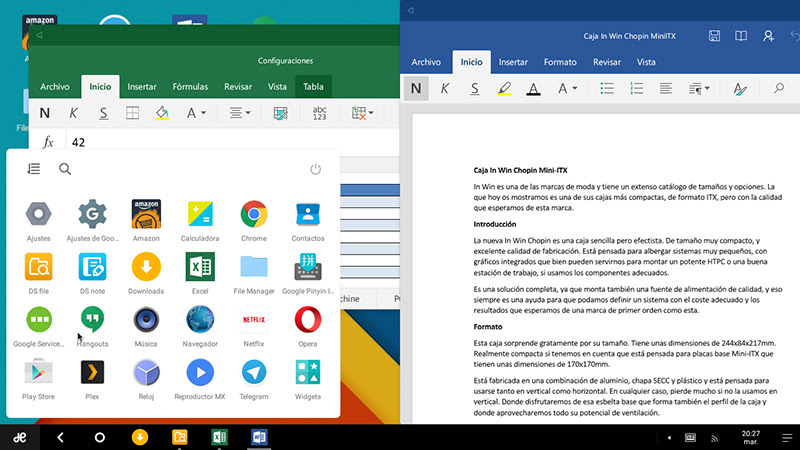Open Revisar tab in Word

(x=607, y=62)
